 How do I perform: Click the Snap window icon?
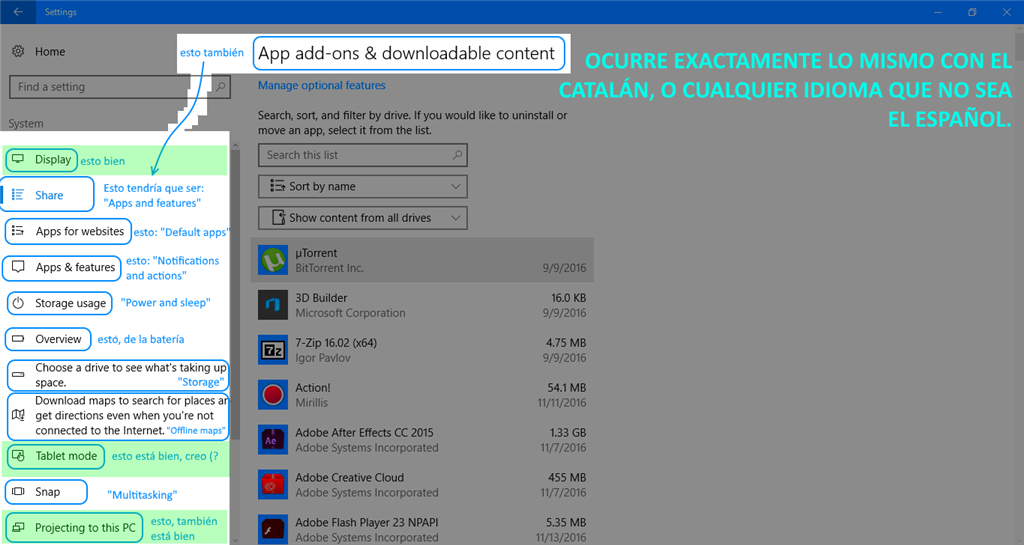(18, 491)
